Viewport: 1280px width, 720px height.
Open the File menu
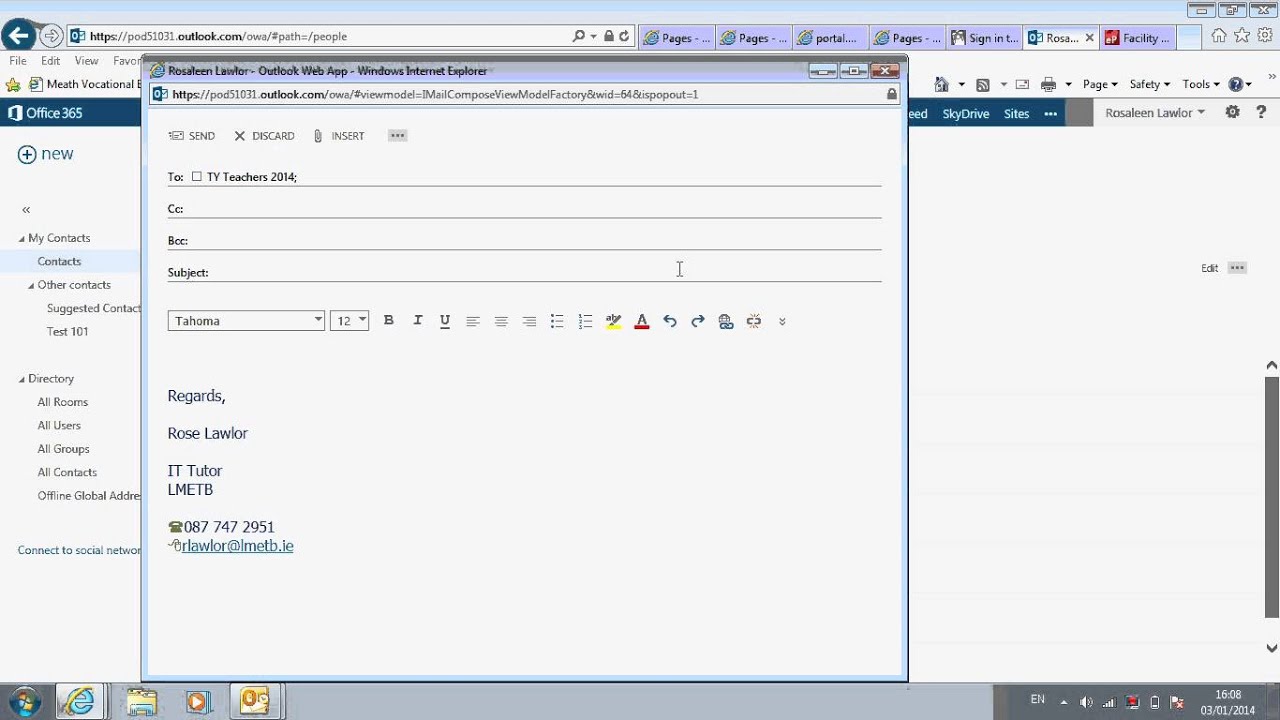pos(18,61)
